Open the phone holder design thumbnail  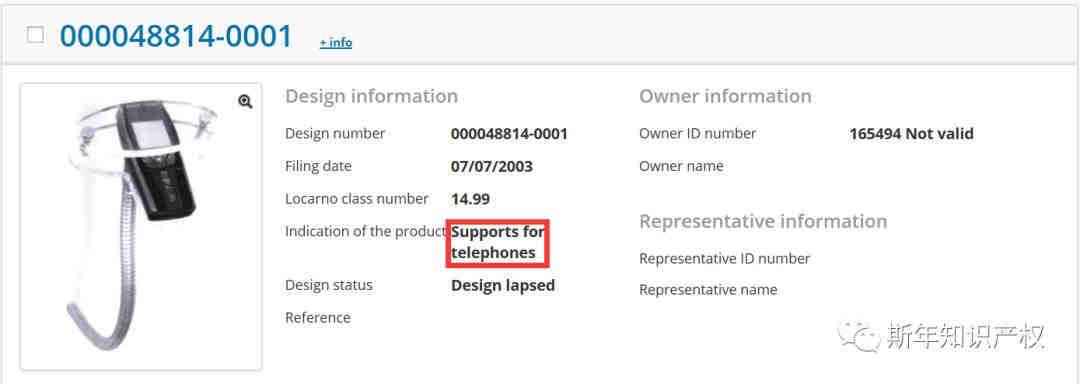[x=141, y=226]
